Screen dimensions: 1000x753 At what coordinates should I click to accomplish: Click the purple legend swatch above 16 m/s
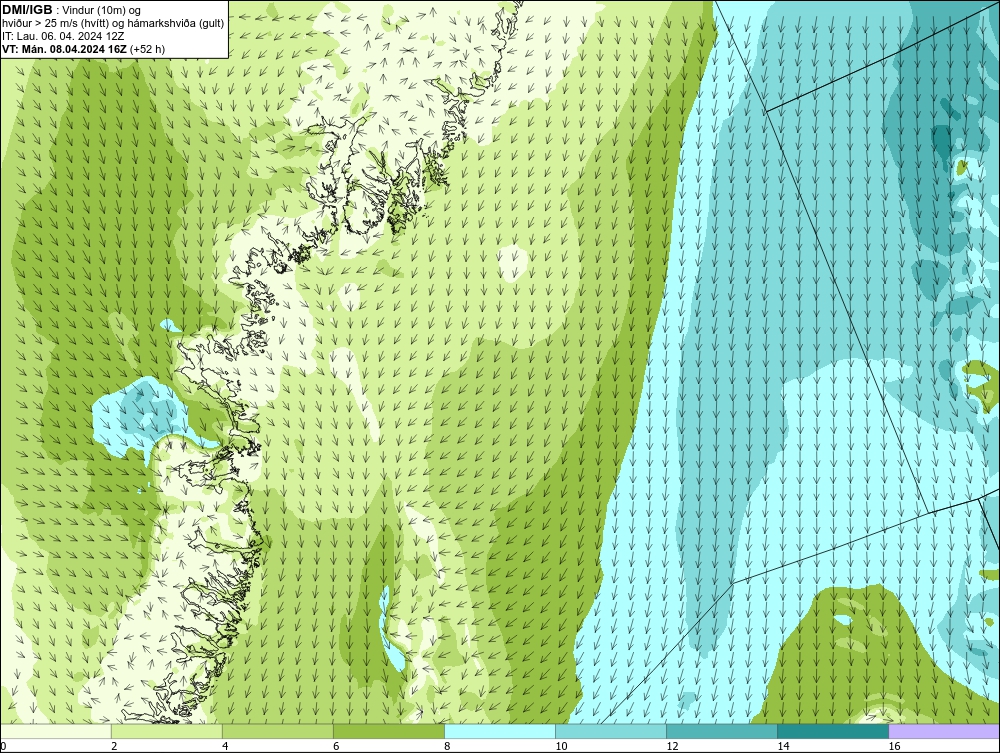[x=944, y=731]
